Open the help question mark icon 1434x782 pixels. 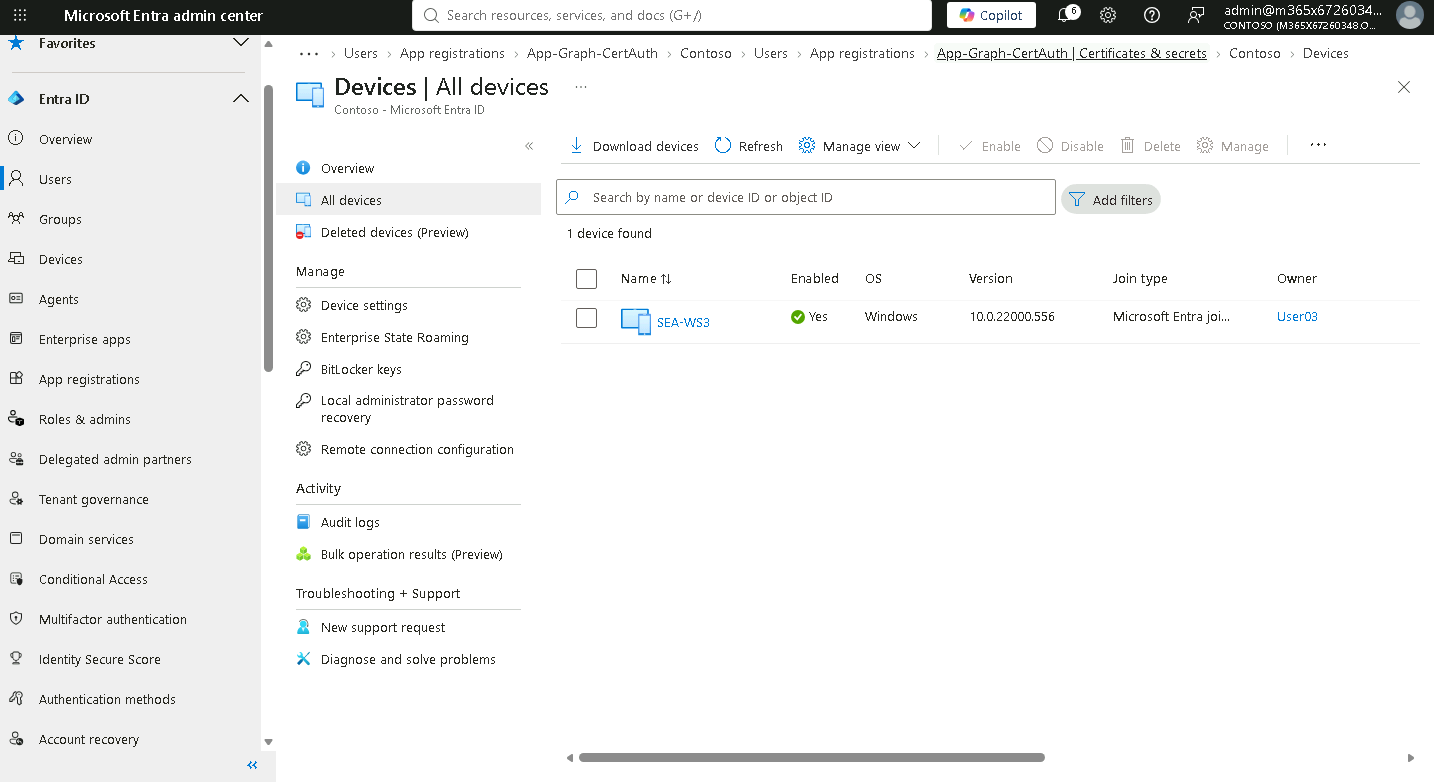[x=1152, y=15]
